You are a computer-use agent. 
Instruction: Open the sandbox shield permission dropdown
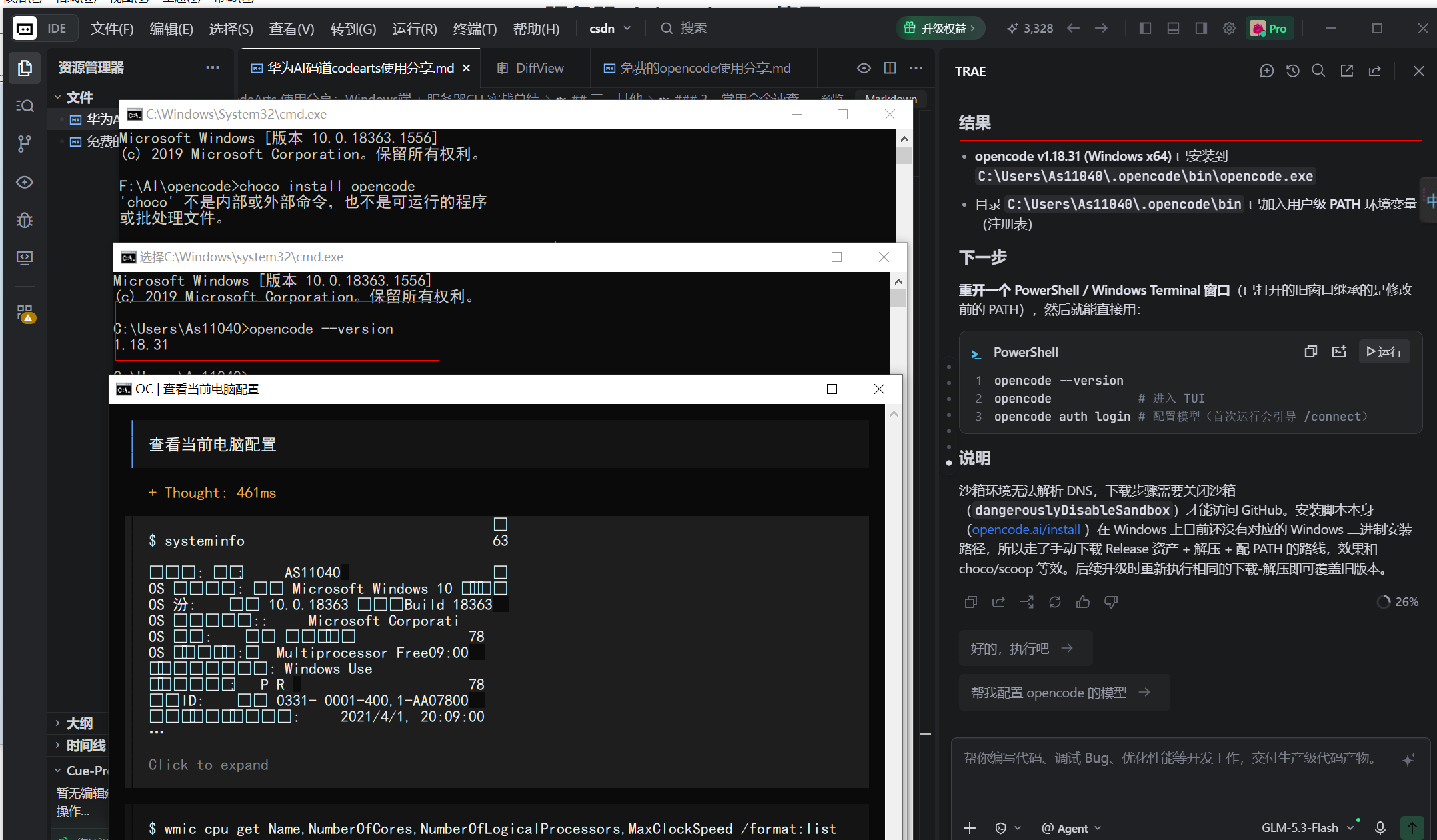(1008, 827)
